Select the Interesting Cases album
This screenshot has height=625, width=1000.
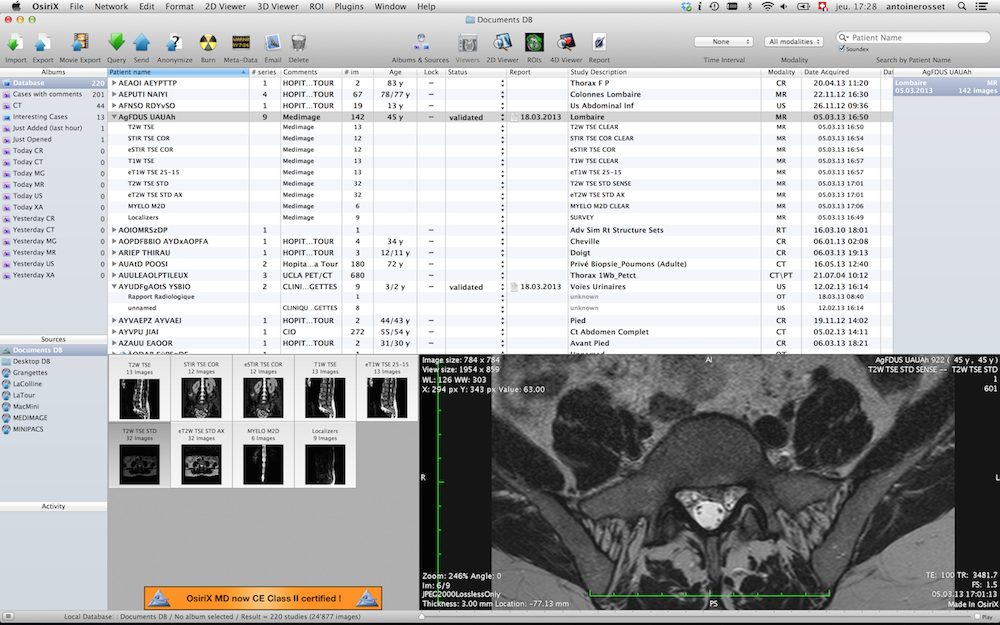tap(54, 117)
